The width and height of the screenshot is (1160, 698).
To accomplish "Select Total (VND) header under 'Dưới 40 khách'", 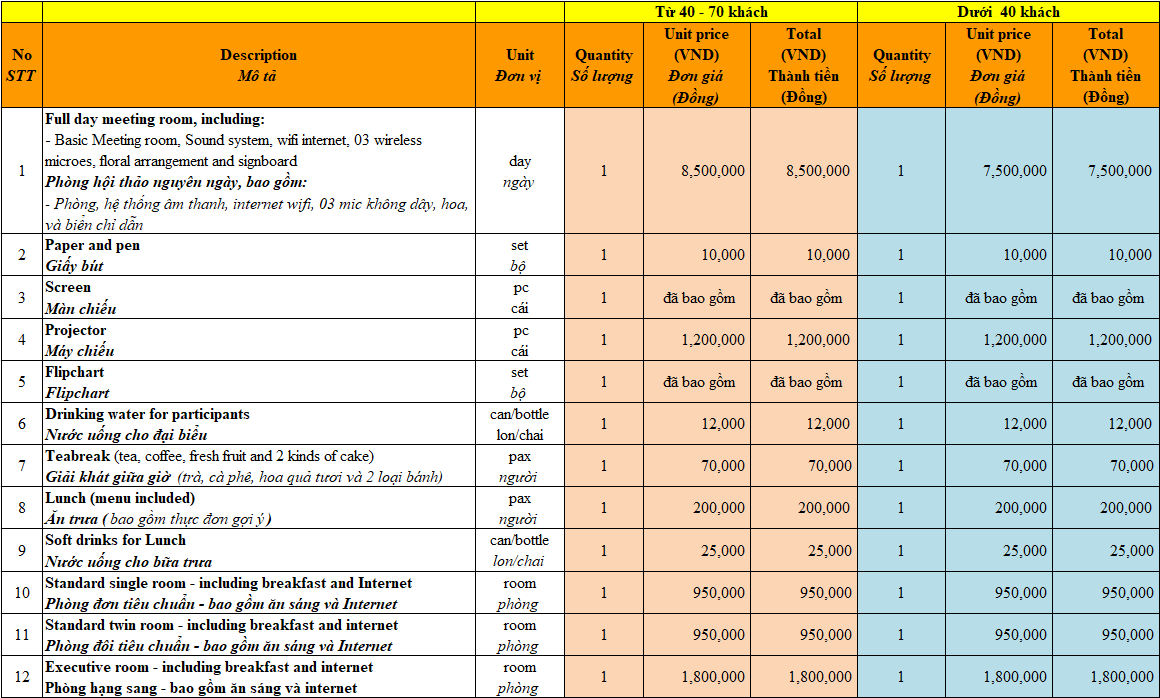I will [x=1106, y=65].
